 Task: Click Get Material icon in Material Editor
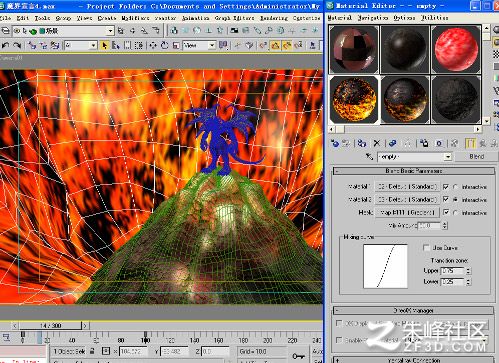[x=335, y=144]
